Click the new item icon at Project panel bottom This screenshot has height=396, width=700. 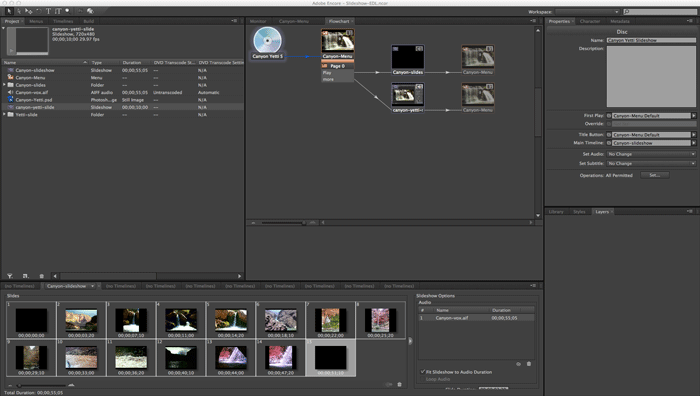pyautogui.click(x=25, y=276)
